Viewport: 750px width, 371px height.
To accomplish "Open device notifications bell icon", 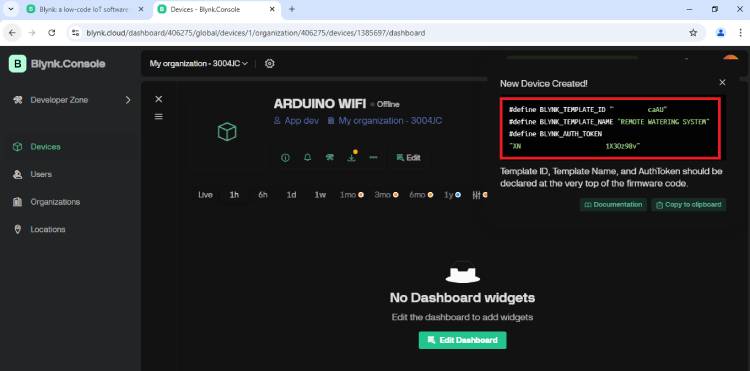I will pyautogui.click(x=308, y=157).
